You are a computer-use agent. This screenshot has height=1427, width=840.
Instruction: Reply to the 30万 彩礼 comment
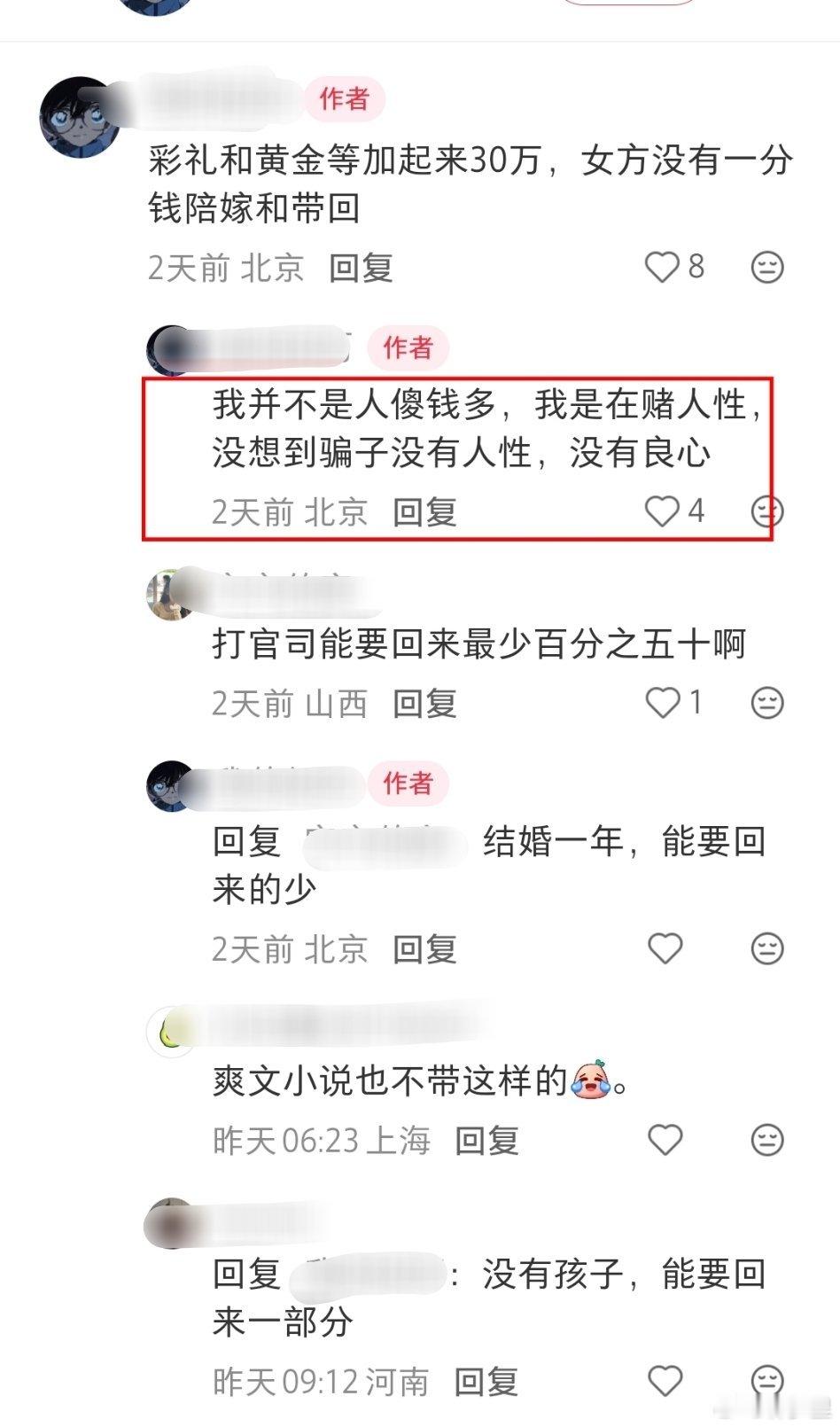(361, 268)
